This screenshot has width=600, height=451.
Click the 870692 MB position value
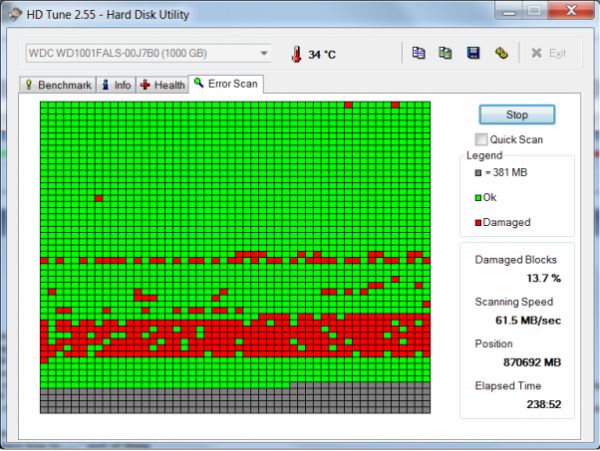coord(532,362)
